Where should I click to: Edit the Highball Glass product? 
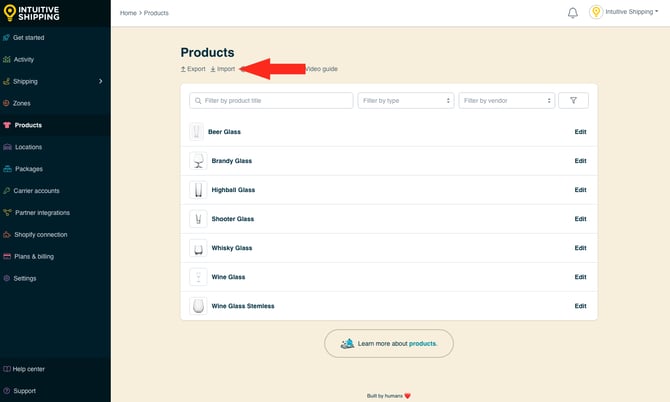(x=580, y=190)
